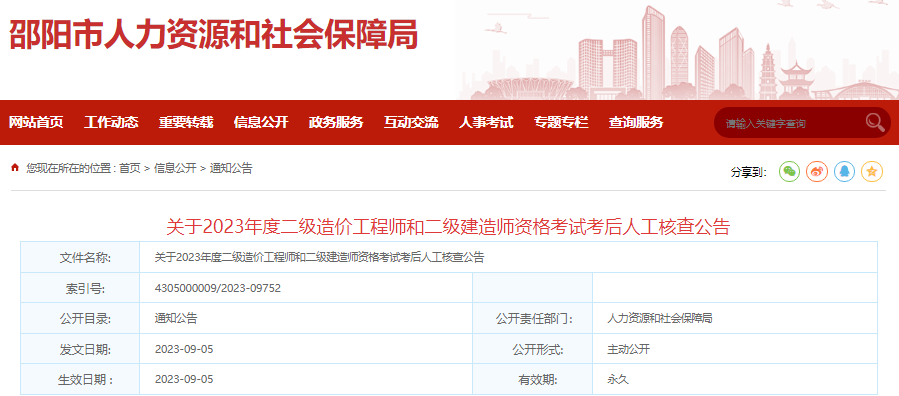
Task: Open 网站首页 menu item
Action: click(36, 122)
